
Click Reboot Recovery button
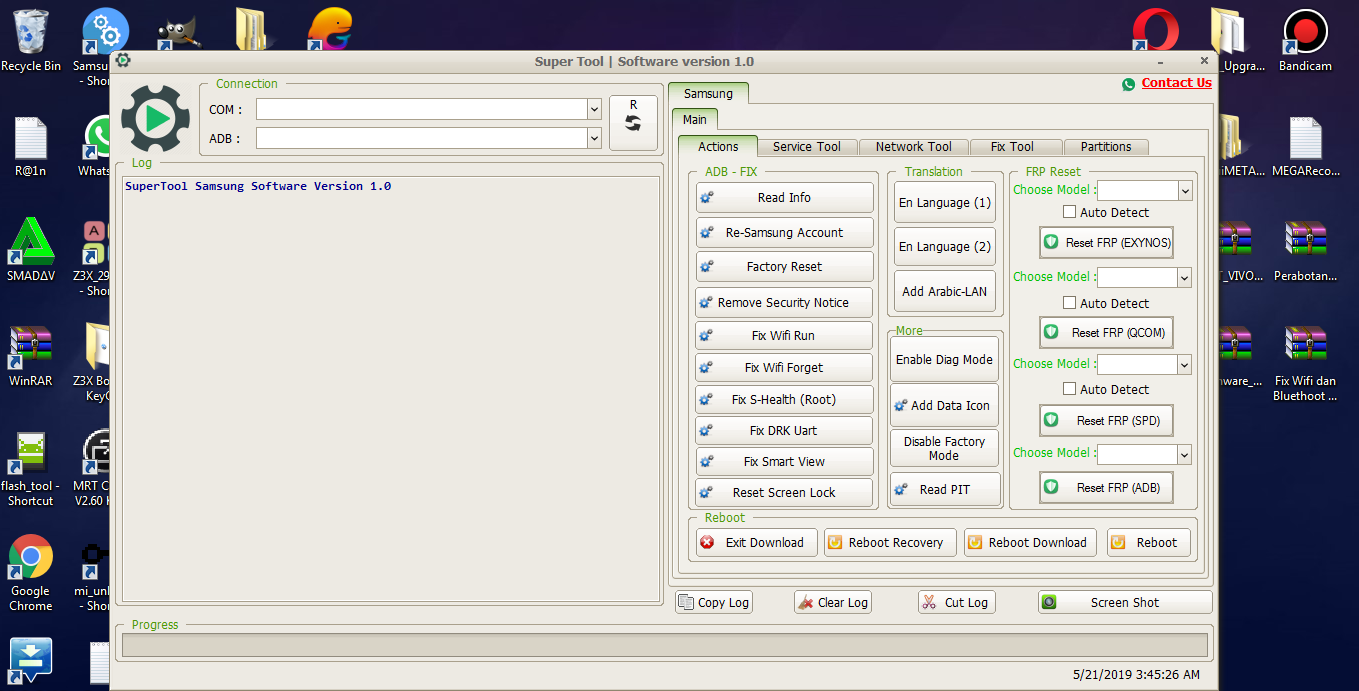pos(890,543)
